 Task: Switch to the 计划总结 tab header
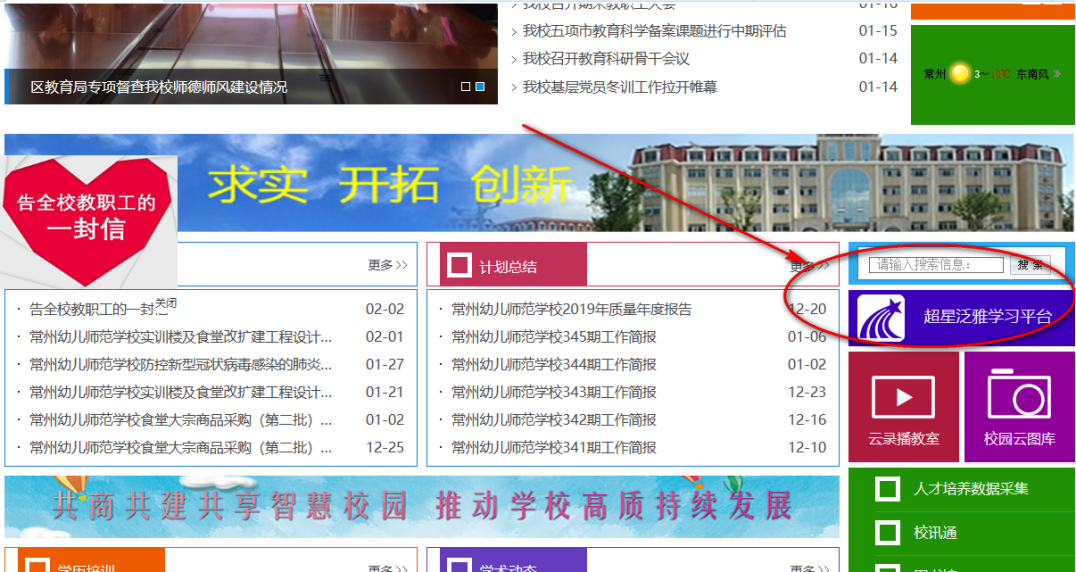[507, 266]
